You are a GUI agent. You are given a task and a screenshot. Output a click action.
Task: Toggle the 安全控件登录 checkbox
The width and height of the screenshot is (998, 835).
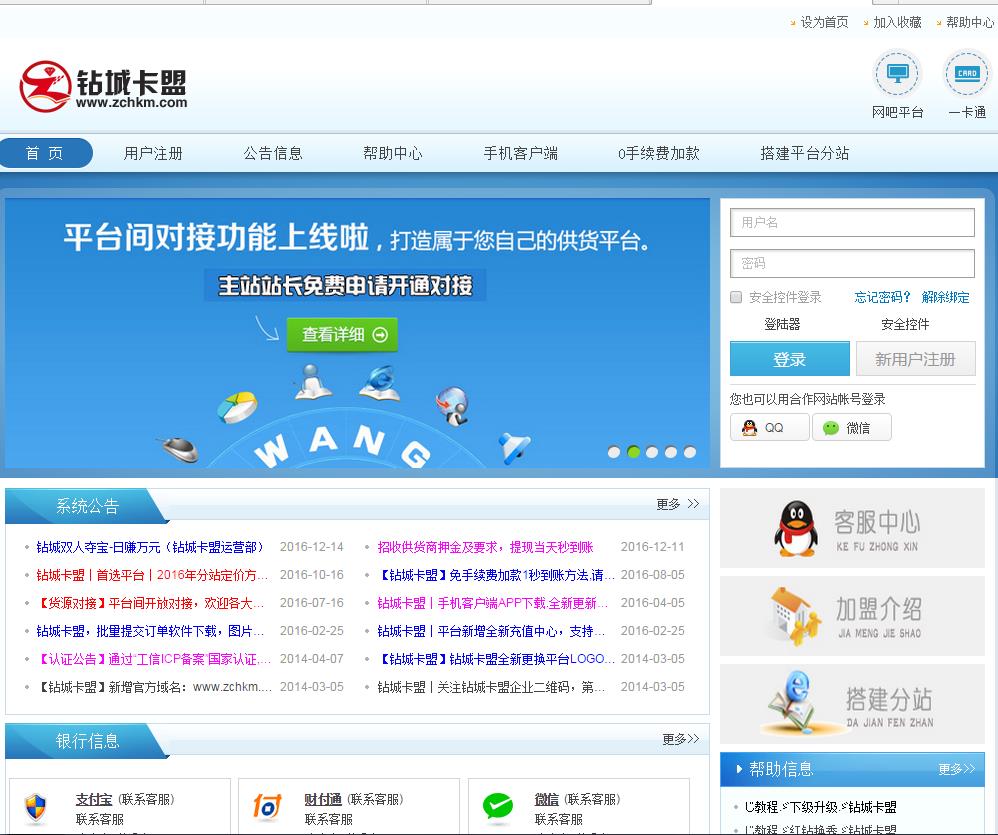coord(736,297)
